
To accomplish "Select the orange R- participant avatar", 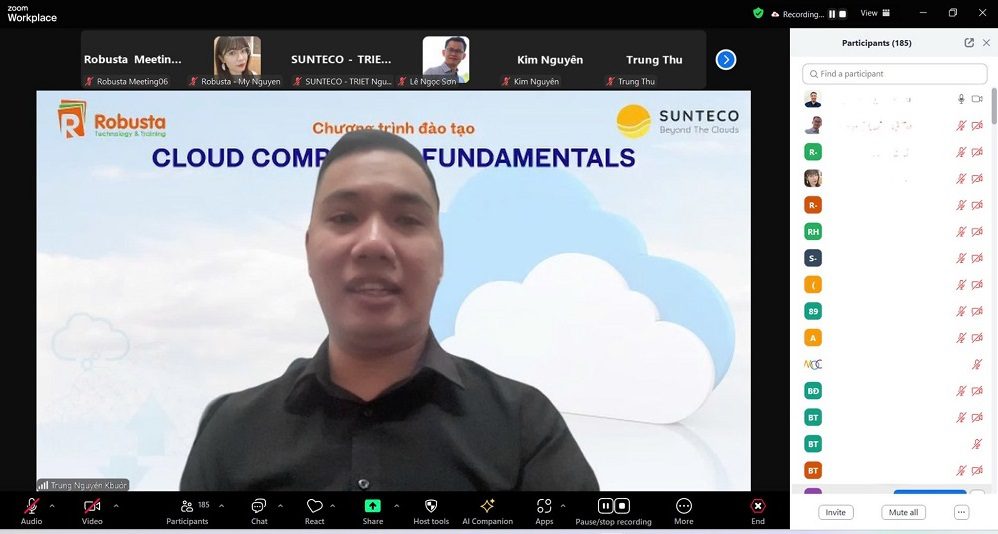I will tap(813, 205).
